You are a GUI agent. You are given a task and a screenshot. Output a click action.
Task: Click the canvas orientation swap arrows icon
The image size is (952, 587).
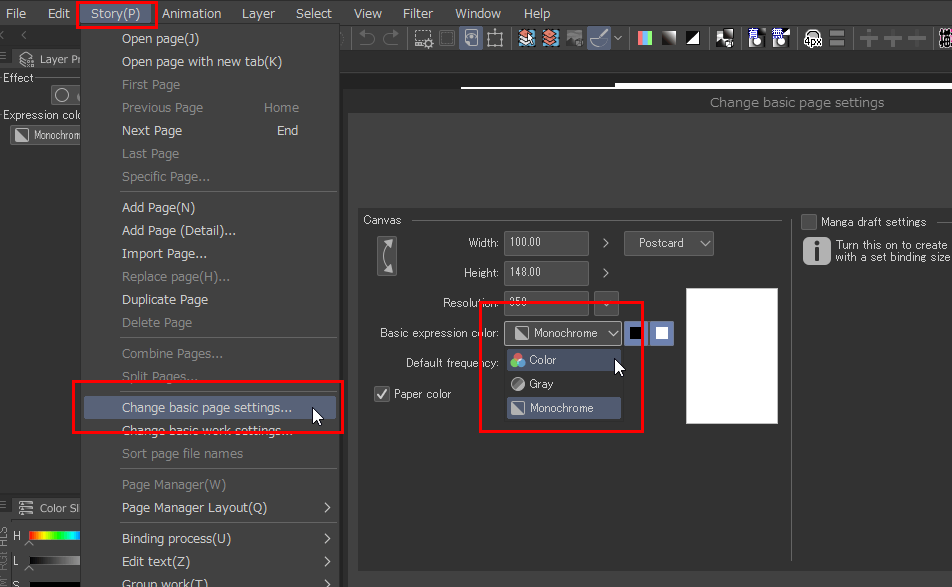[387, 256]
